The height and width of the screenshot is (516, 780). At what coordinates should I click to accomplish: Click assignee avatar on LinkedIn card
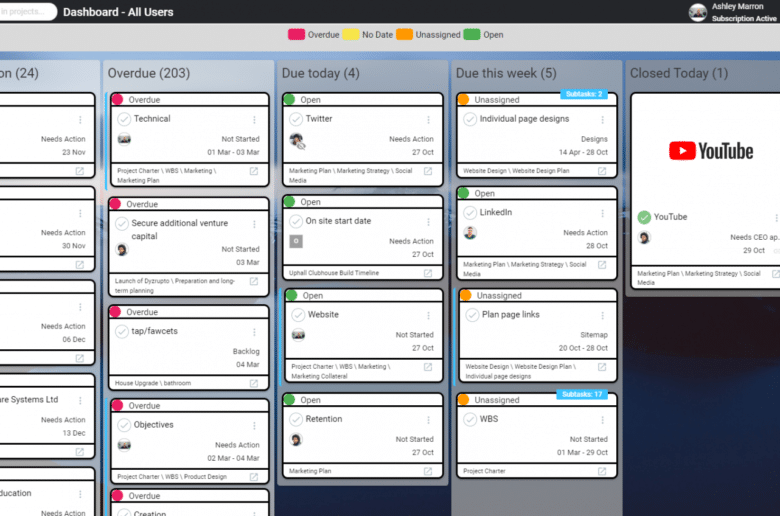coord(470,233)
